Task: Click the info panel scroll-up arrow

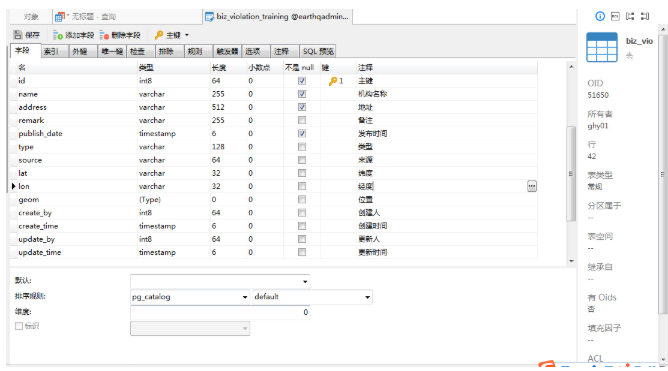Action: click(663, 29)
